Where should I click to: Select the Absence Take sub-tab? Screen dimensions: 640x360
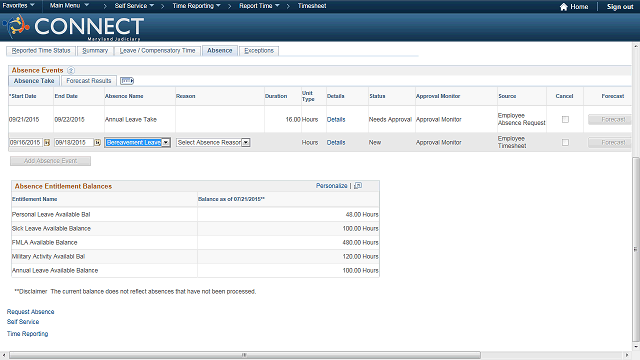click(34, 81)
